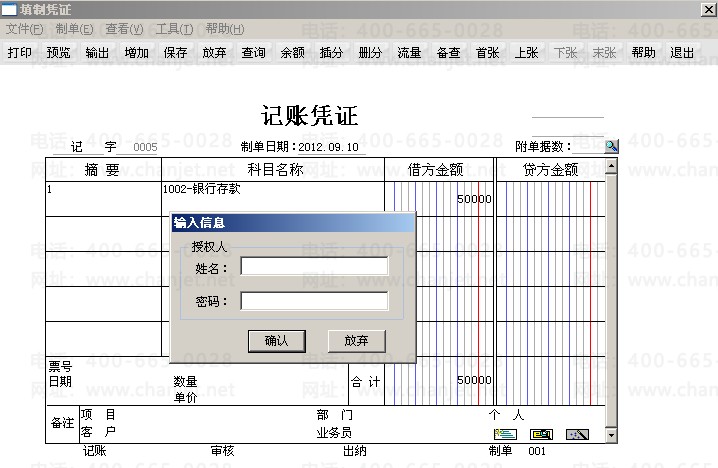Image resolution: width=718 pixels, height=468 pixels.
Task: Click the 查询 toolbar button
Action: (253, 53)
